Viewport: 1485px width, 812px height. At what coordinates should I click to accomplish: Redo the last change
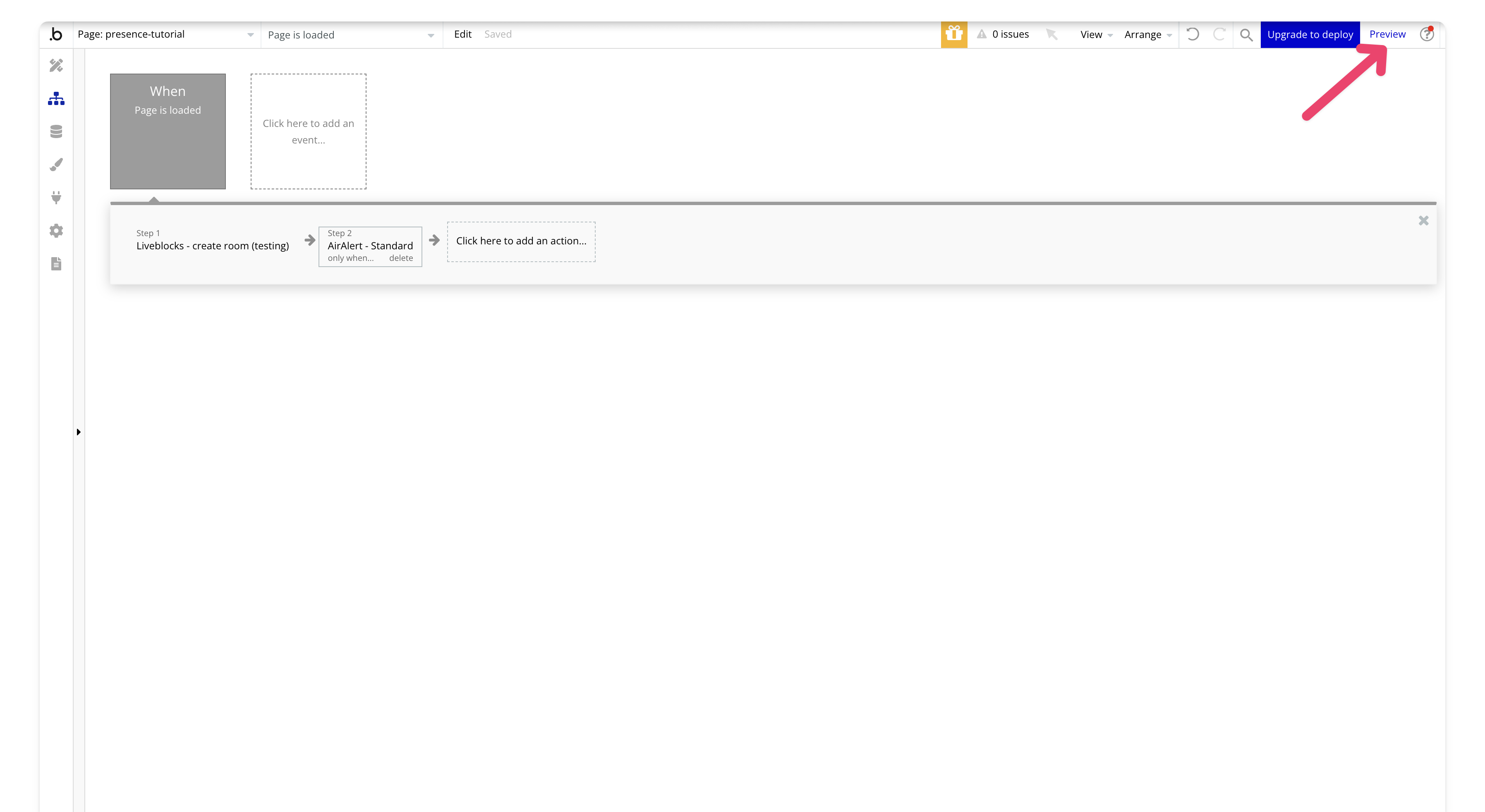tap(1219, 35)
